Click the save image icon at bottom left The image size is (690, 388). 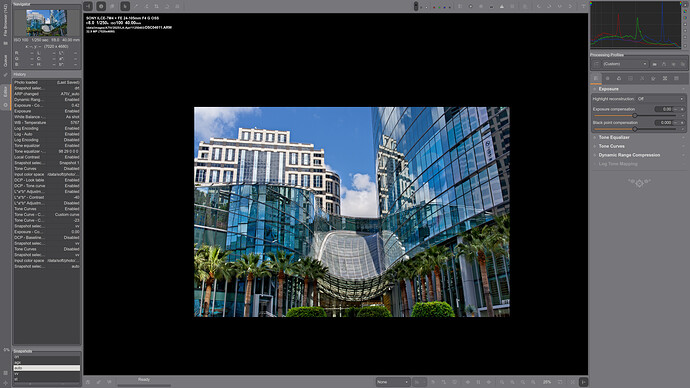(x=88, y=382)
